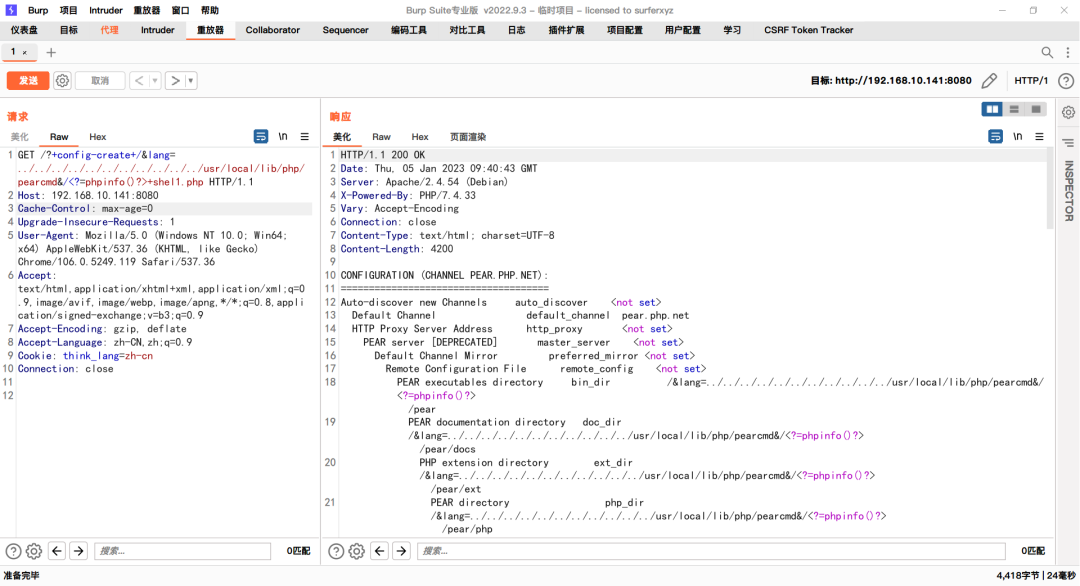Expand the INSPECTOR side panel

[1069, 191]
